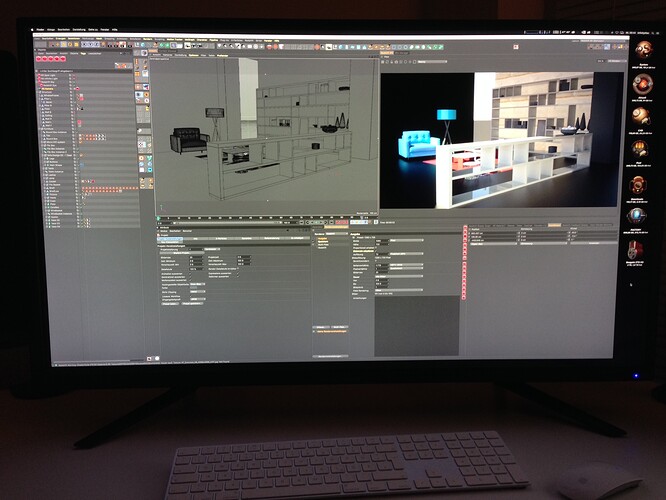Switch to the Zu erledigen tab
The image size is (666, 500).
tap(297, 239)
